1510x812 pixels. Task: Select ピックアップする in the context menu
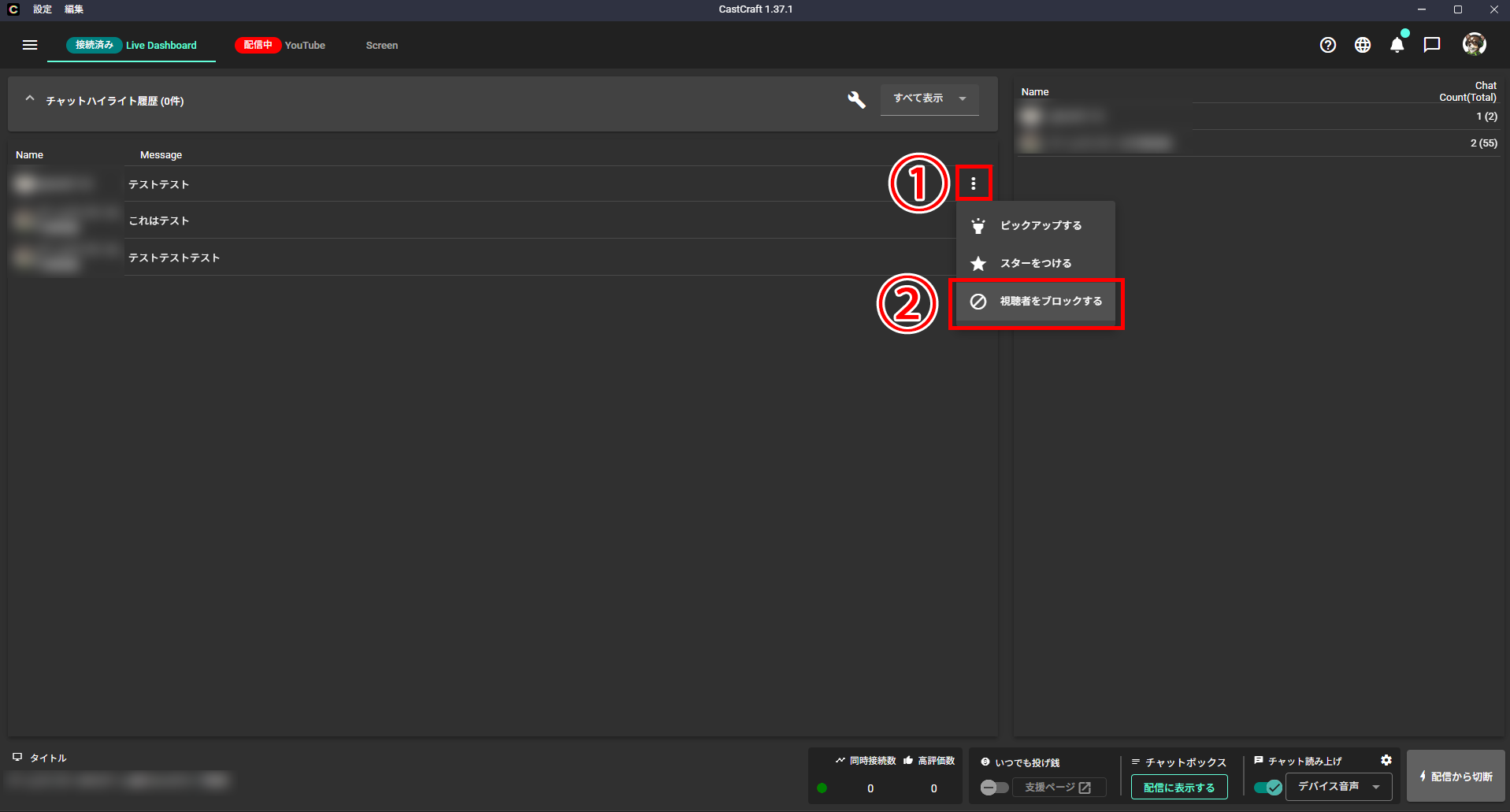pos(1036,225)
